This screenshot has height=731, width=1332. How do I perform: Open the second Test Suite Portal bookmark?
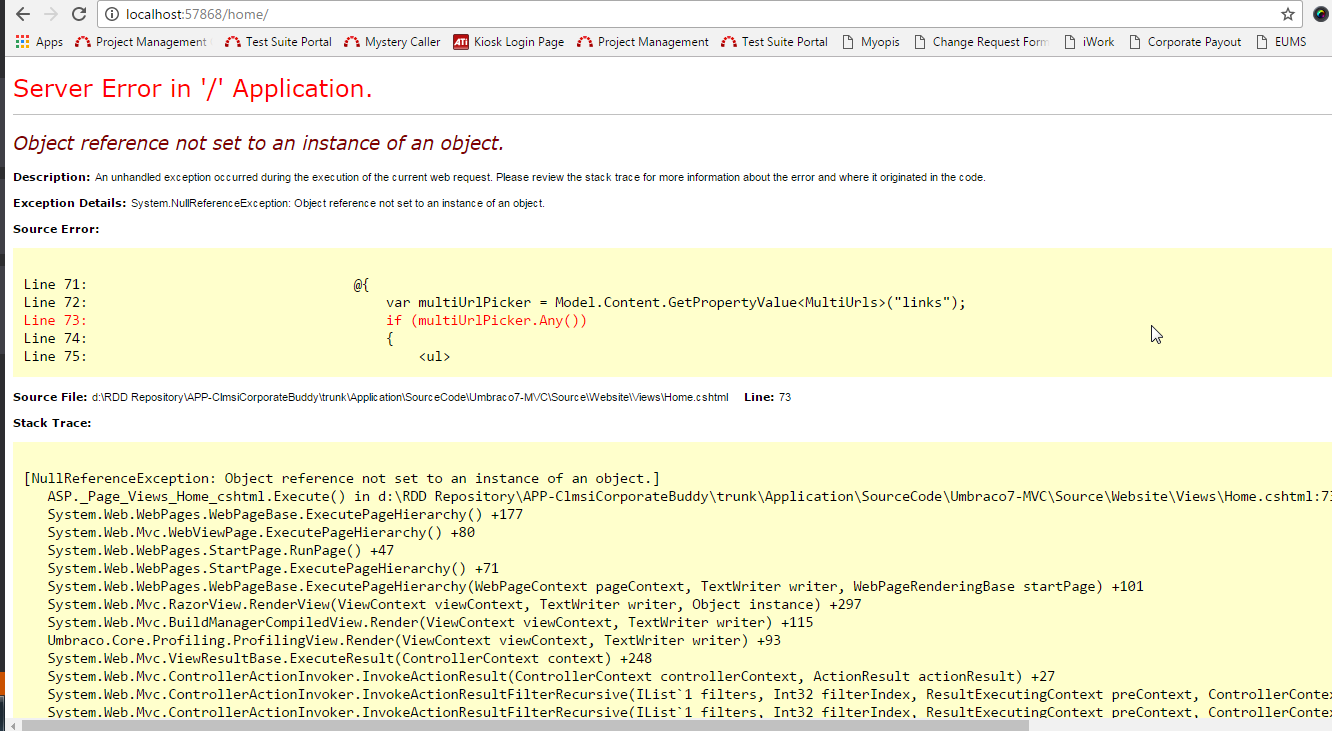[775, 42]
